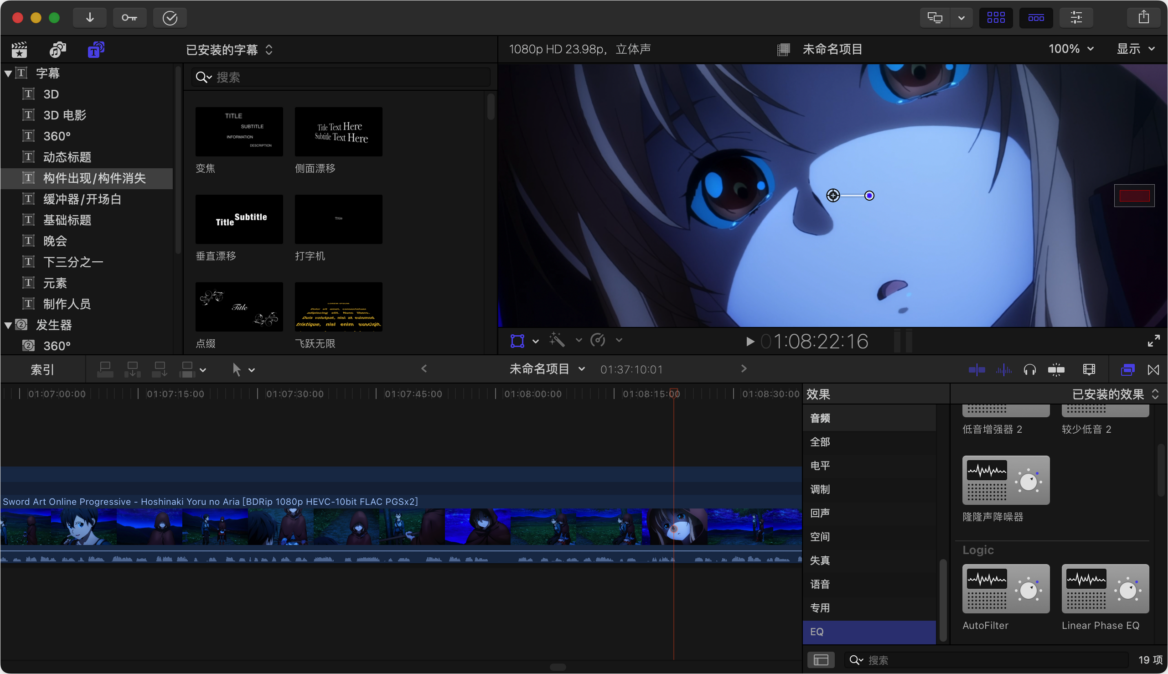Viewport: 1168px width, 674px height.
Task: Click the connect clip to storyline icon
Action: 105,369
